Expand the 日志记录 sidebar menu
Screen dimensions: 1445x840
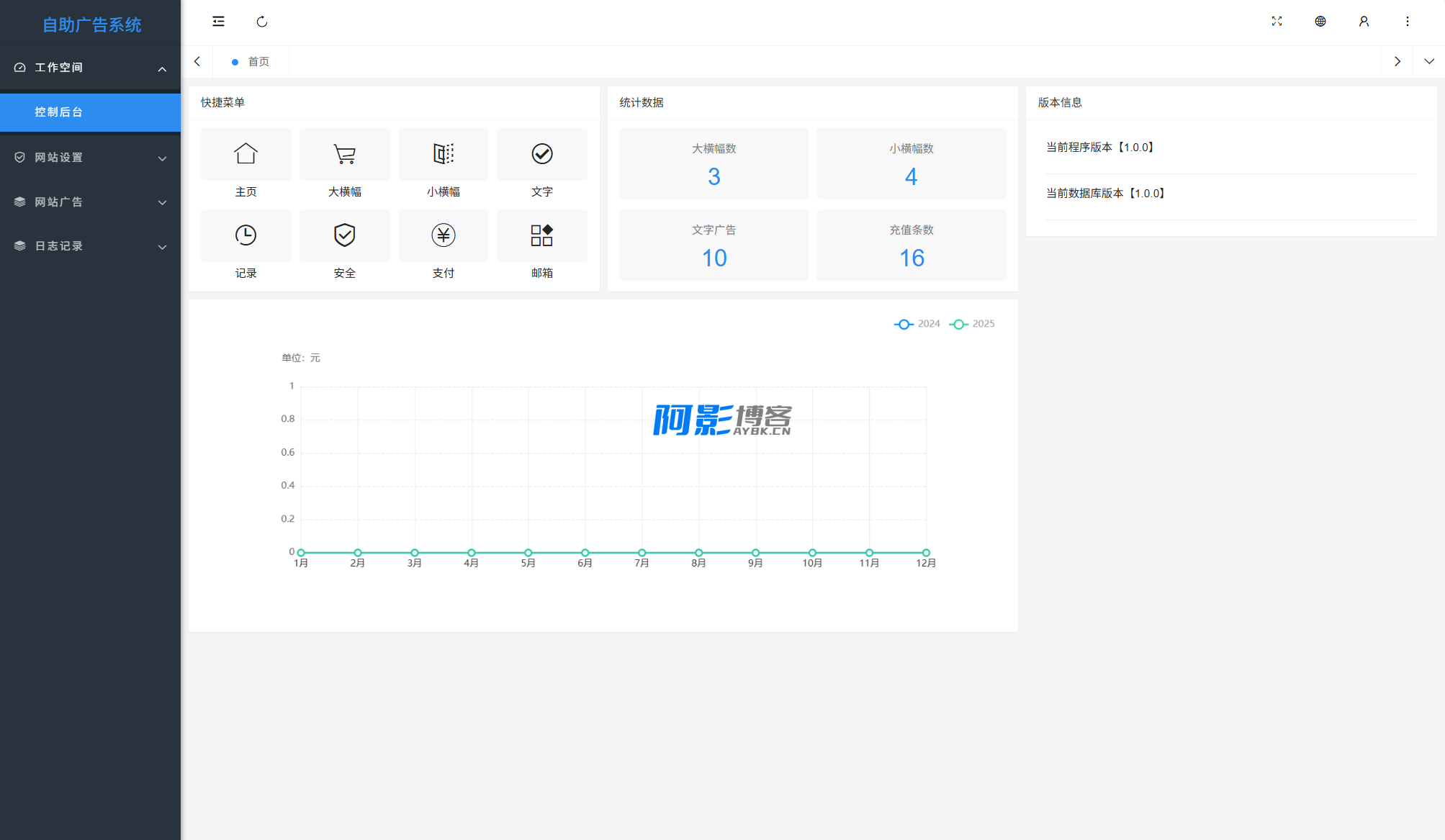pos(90,246)
